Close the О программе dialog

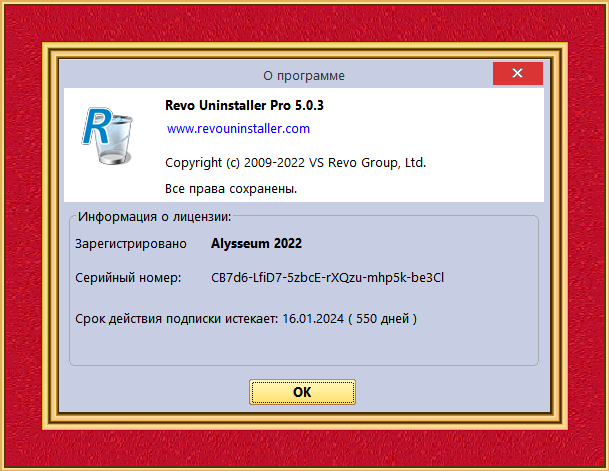(518, 73)
